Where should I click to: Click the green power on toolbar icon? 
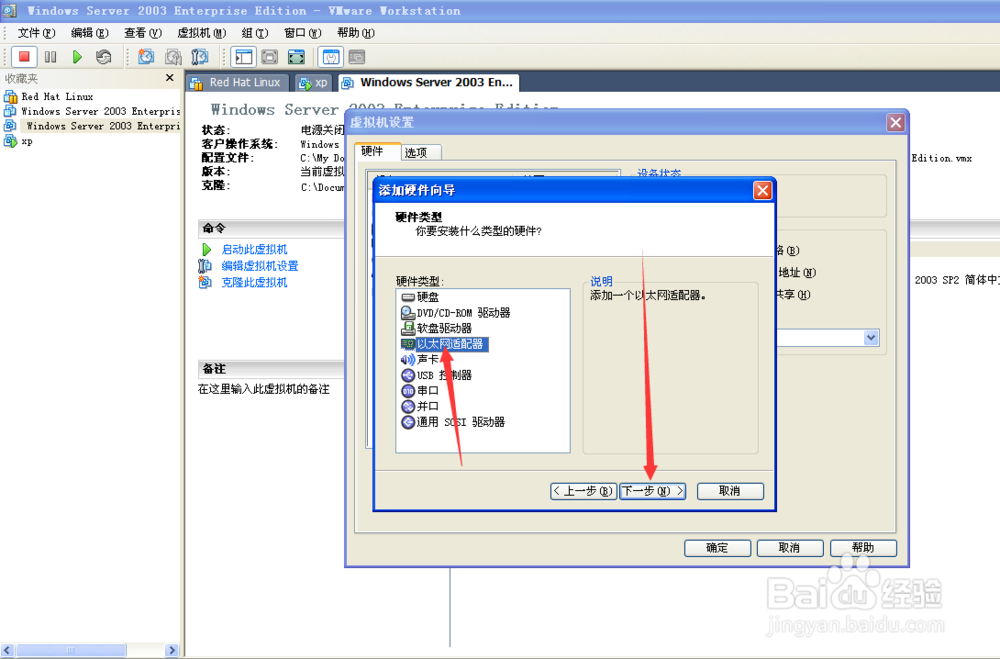77,57
